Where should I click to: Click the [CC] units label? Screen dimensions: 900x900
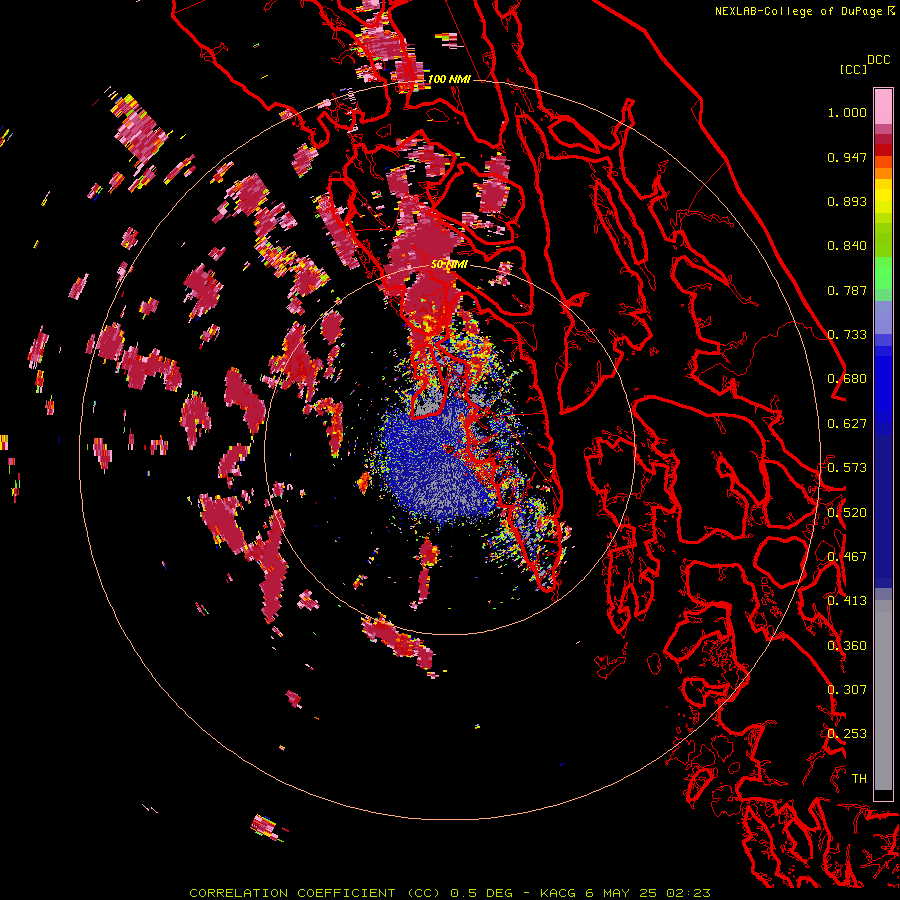(853, 69)
